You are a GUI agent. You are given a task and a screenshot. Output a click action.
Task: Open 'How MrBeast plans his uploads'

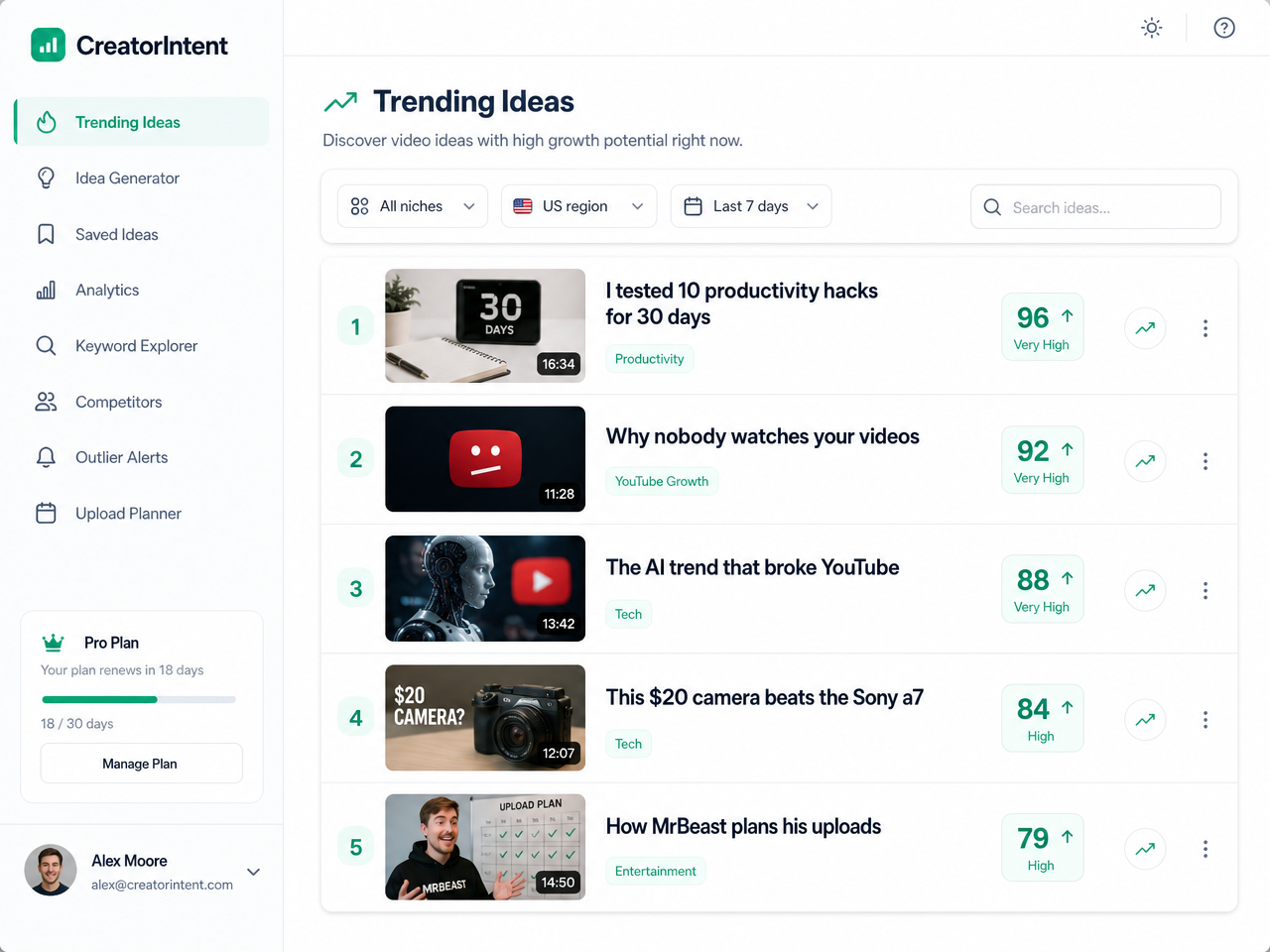pyautogui.click(x=743, y=826)
